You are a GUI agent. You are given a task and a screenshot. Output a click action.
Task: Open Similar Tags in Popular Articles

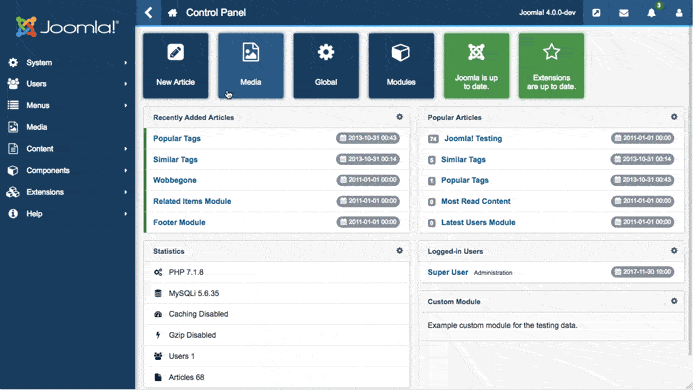click(463, 160)
